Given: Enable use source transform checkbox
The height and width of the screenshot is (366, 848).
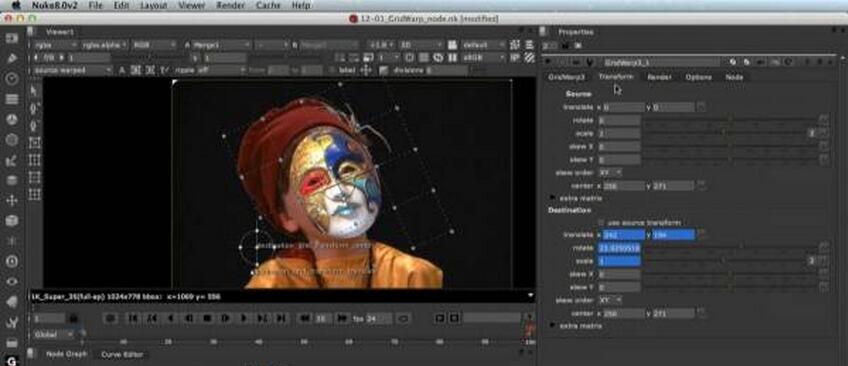Looking at the screenshot, I should coord(601,222).
